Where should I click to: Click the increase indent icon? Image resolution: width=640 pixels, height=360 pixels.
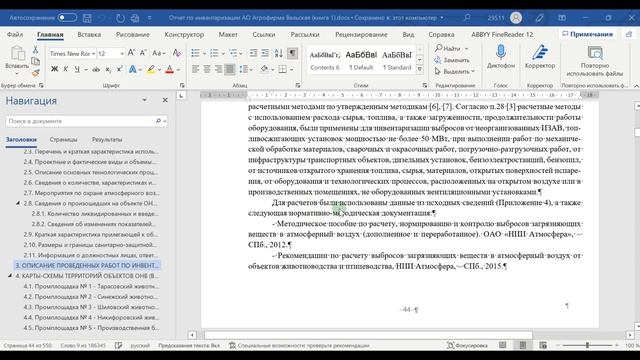pos(265,53)
